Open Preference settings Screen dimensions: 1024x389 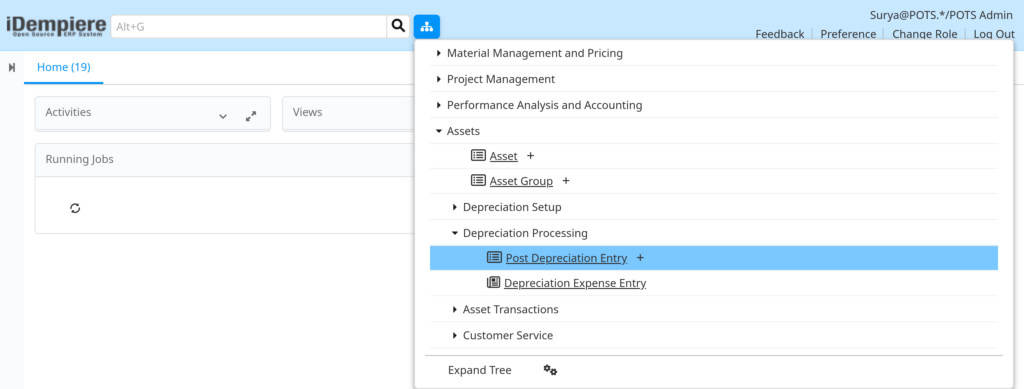point(848,34)
